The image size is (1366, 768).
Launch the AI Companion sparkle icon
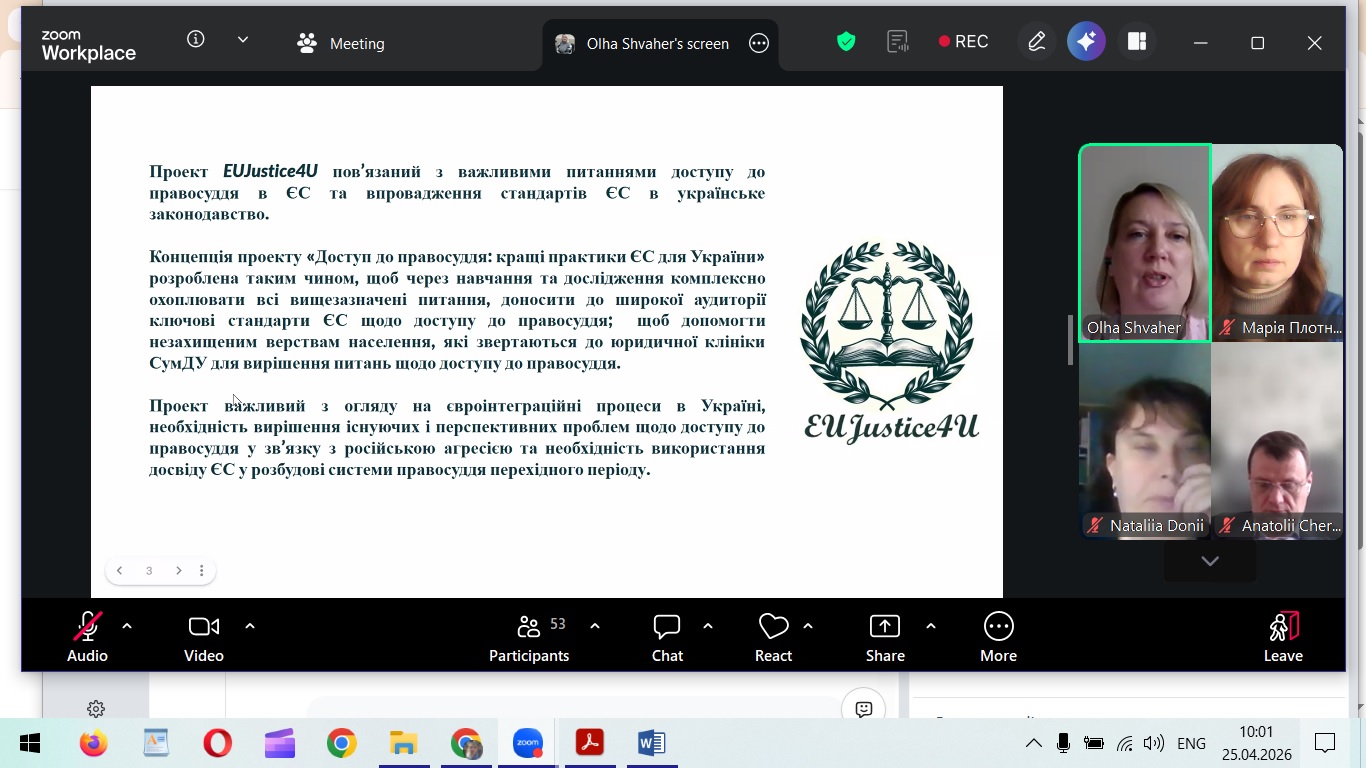[1086, 42]
